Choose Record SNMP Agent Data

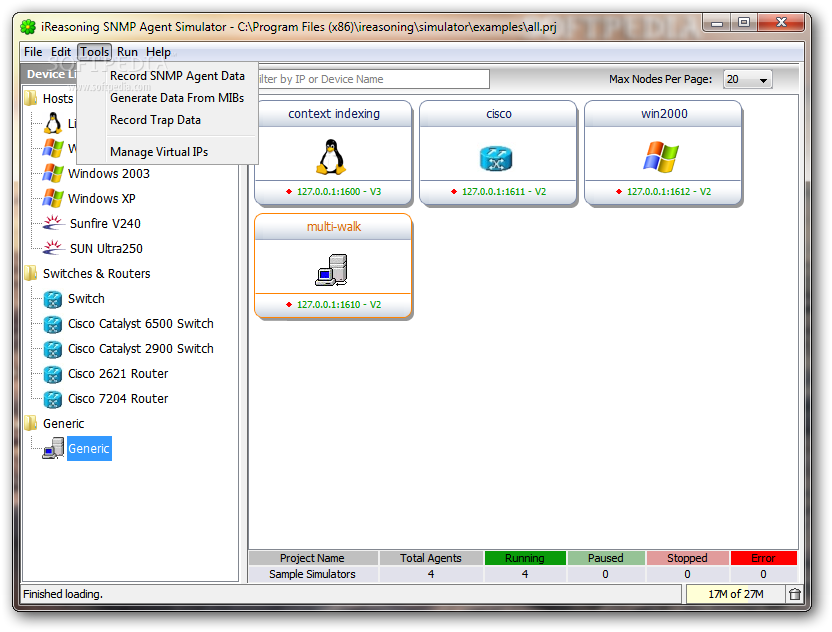click(x=177, y=76)
